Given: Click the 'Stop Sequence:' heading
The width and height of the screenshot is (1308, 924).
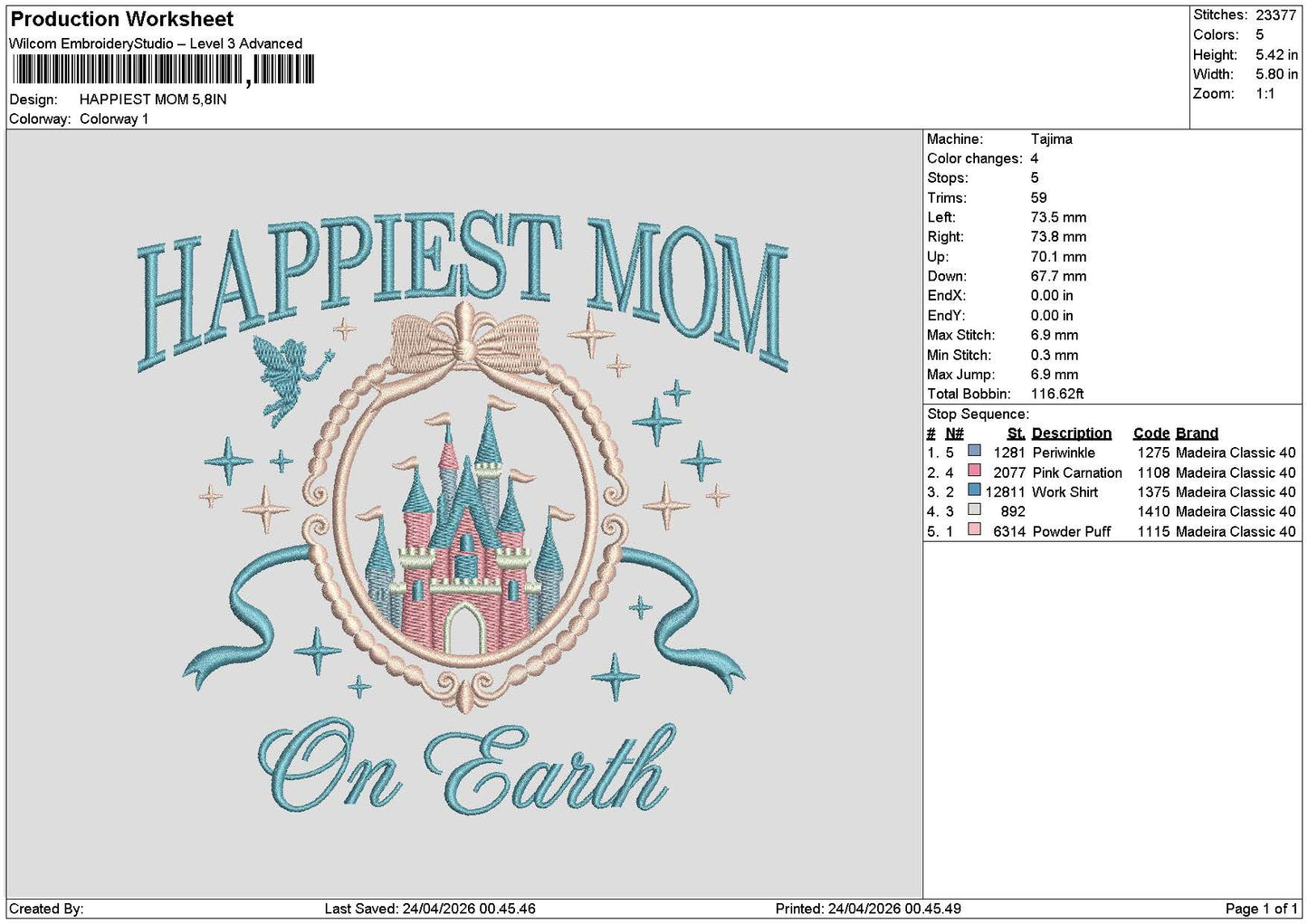Looking at the screenshot, I should (978, 414).
